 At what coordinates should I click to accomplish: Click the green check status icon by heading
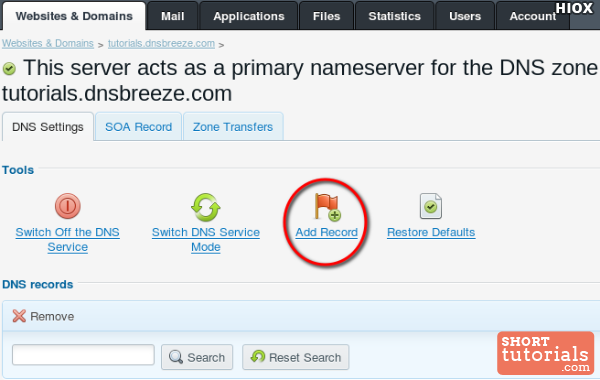coord(9,69)
